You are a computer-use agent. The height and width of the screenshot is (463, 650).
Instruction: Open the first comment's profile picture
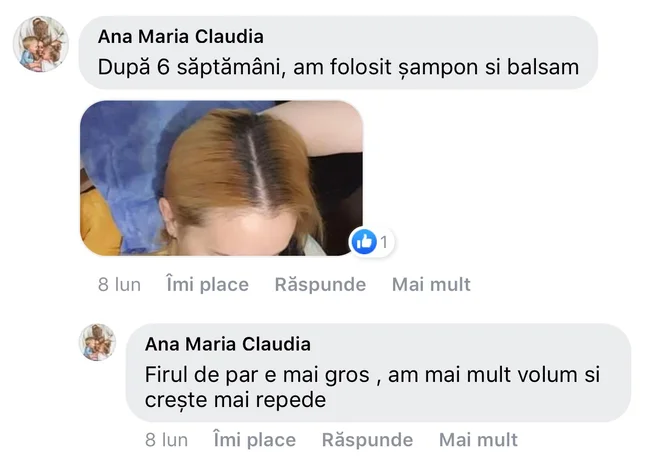[x=41, y=44]
